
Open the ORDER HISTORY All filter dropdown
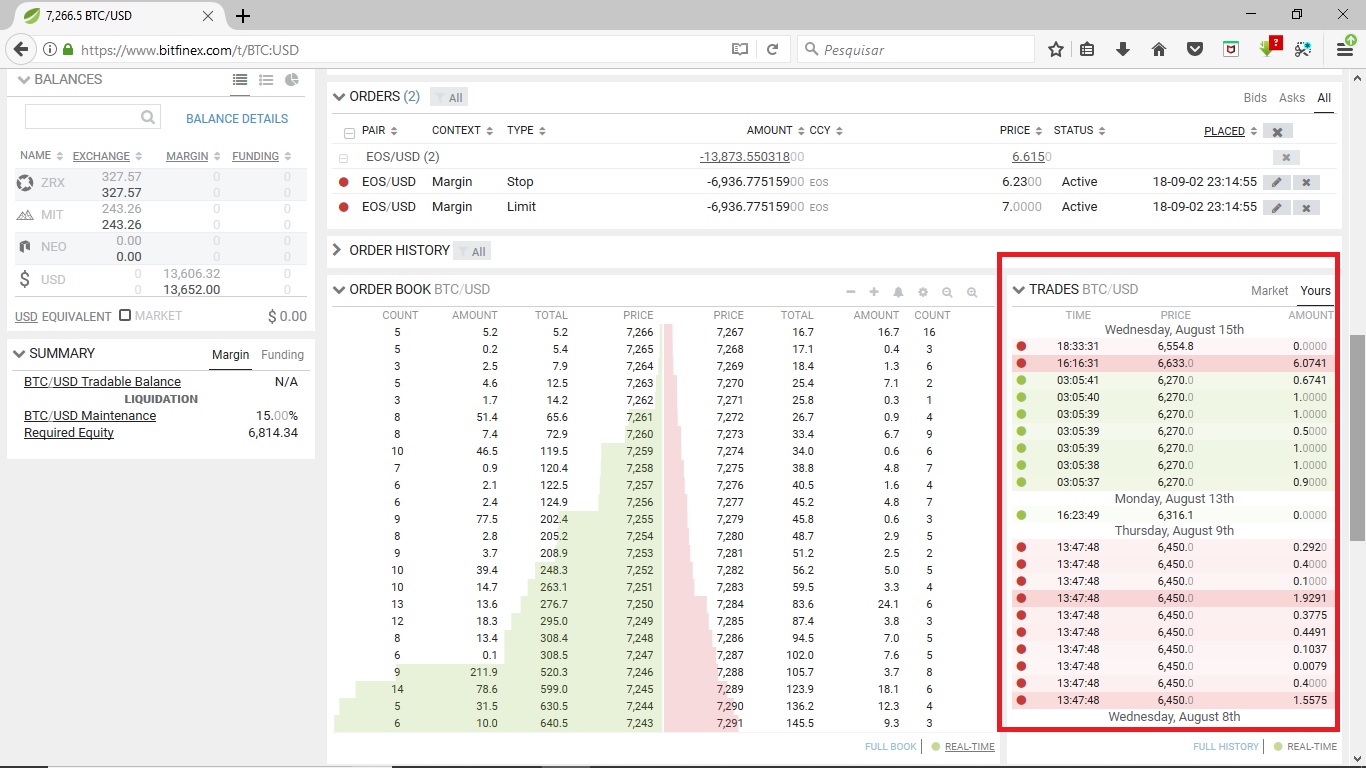[472, 251]
